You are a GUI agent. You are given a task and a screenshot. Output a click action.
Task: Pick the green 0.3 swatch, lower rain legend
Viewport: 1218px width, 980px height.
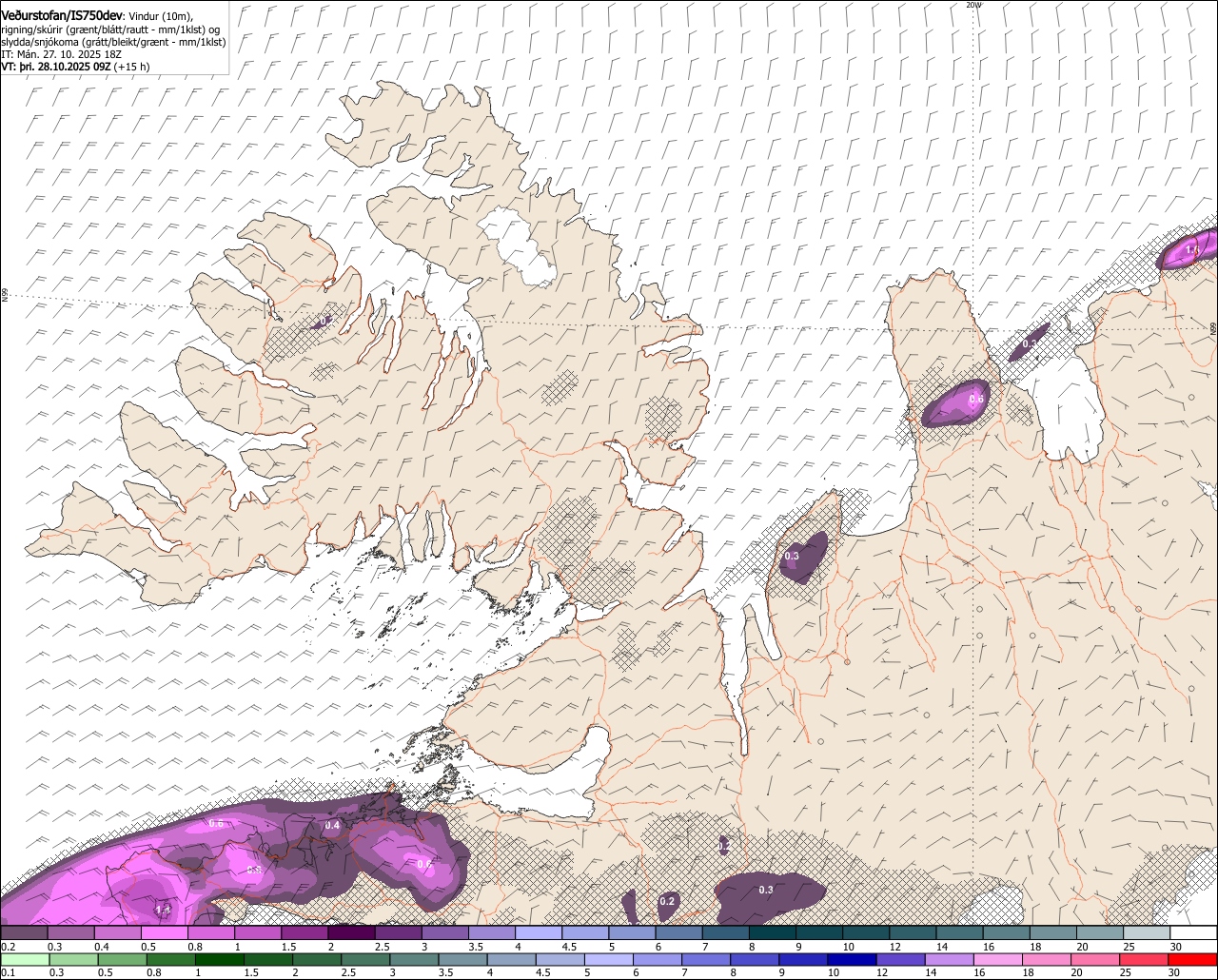coord(73,960)
